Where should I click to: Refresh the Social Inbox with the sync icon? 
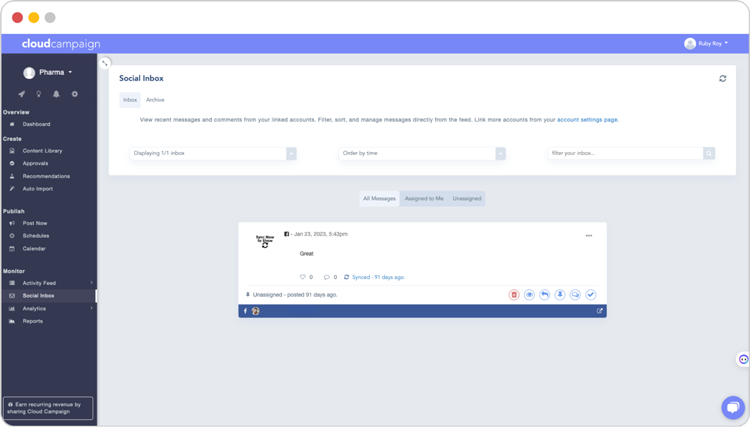(722, 78)
